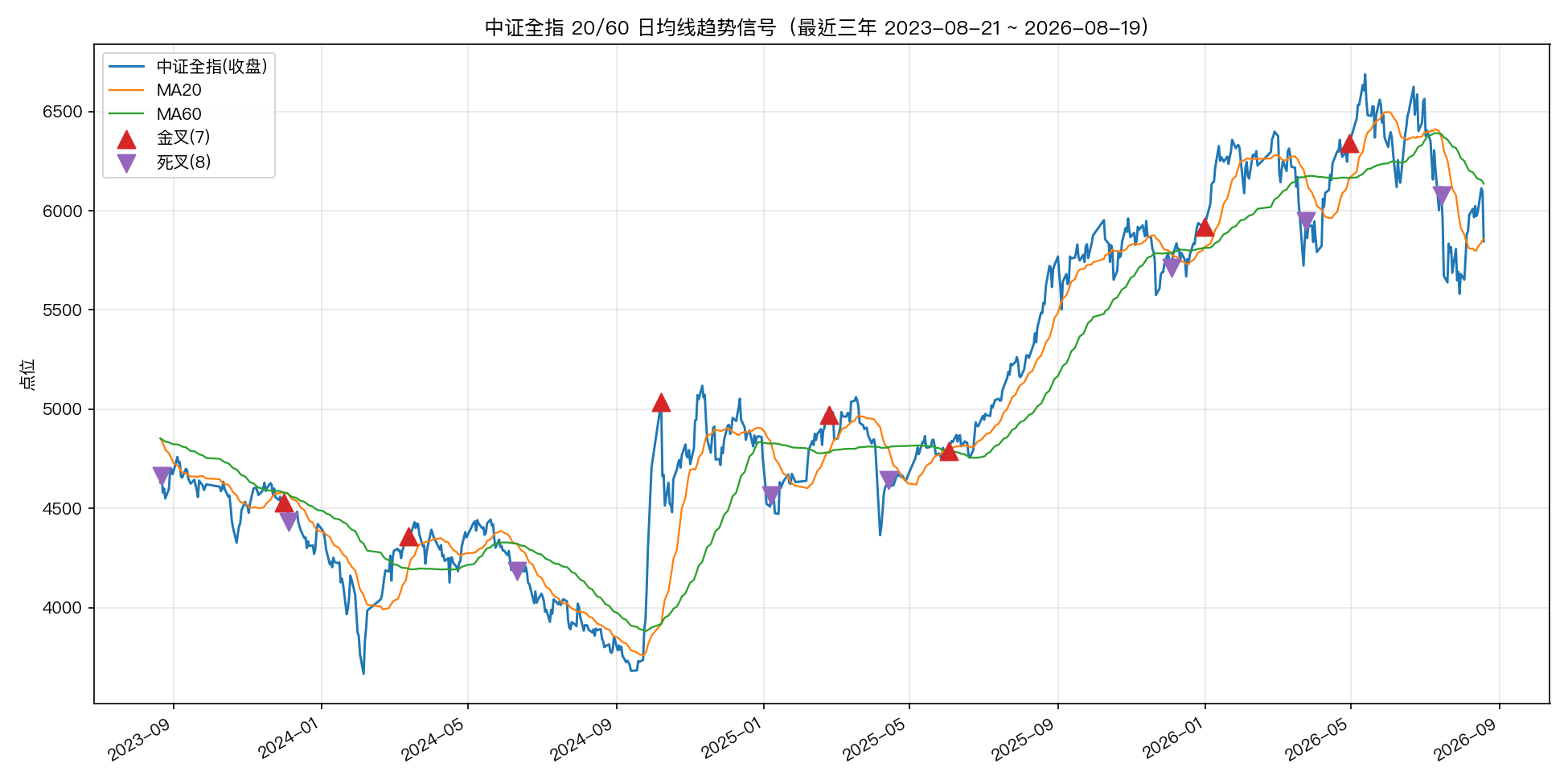Select the blue 中证全指(收盘) legend line

coord(126,66)
